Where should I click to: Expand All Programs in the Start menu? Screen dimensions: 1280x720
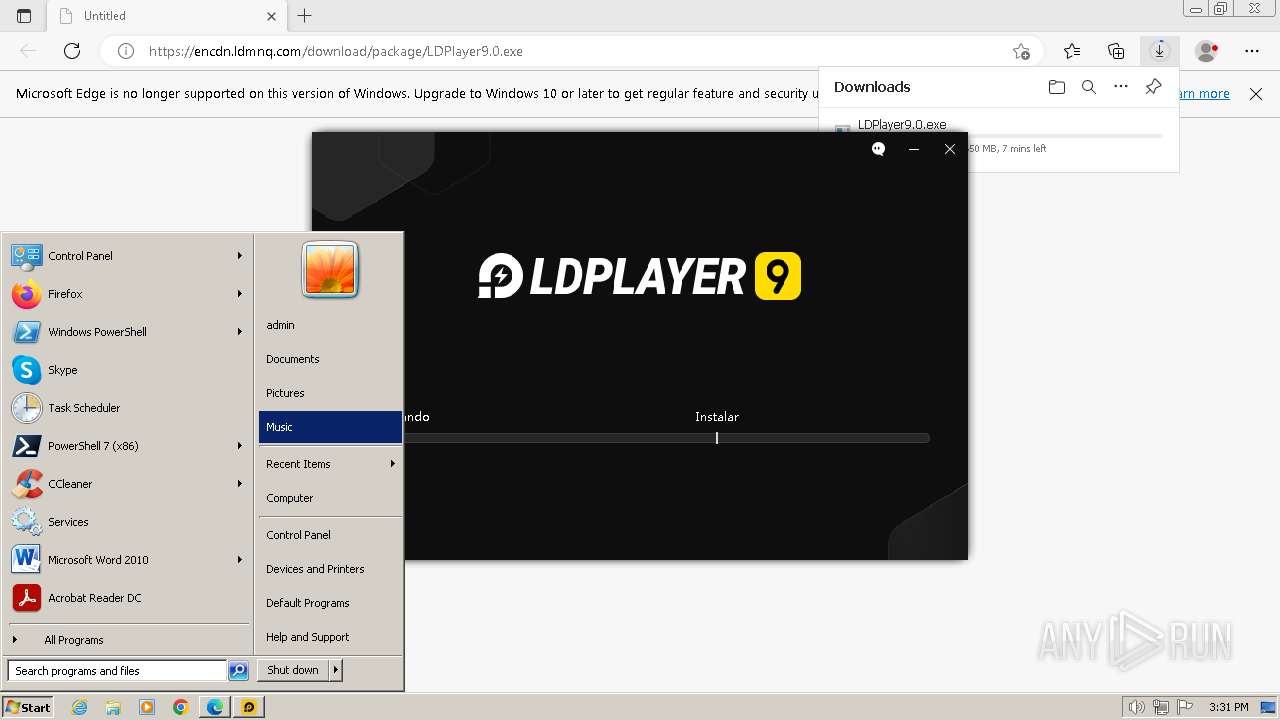(x=127, y=640)
